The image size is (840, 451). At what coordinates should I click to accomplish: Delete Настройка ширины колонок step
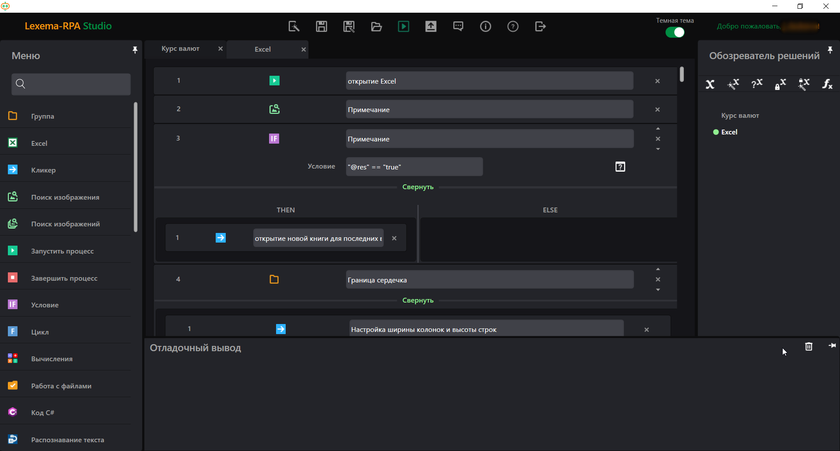[x=647, y=329]
